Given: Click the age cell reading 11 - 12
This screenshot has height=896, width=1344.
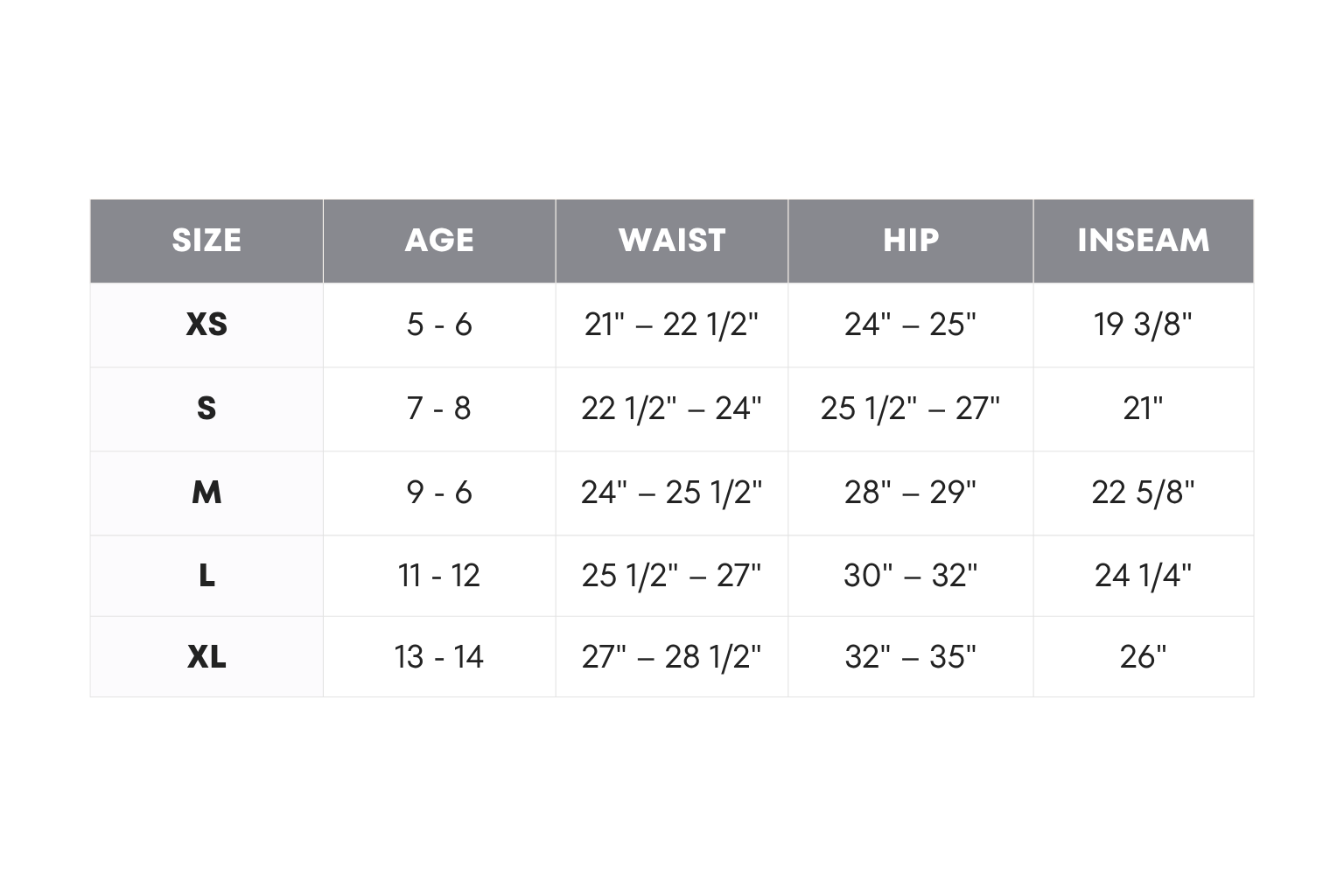Looking at the screenshot, I should tap(439, 576).
